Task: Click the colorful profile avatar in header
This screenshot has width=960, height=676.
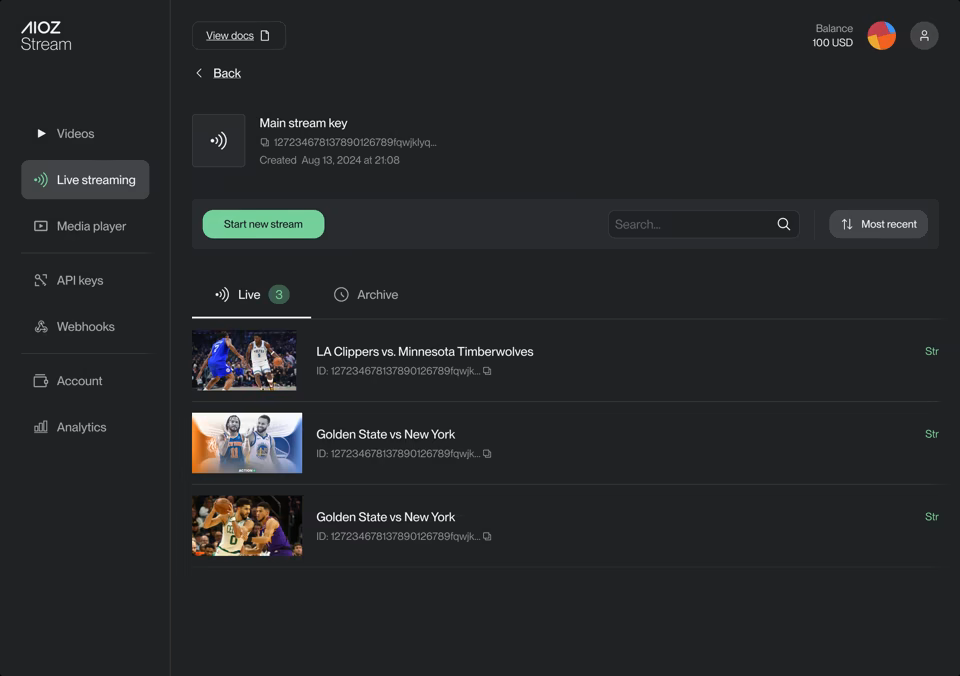Action: [882, 36]
